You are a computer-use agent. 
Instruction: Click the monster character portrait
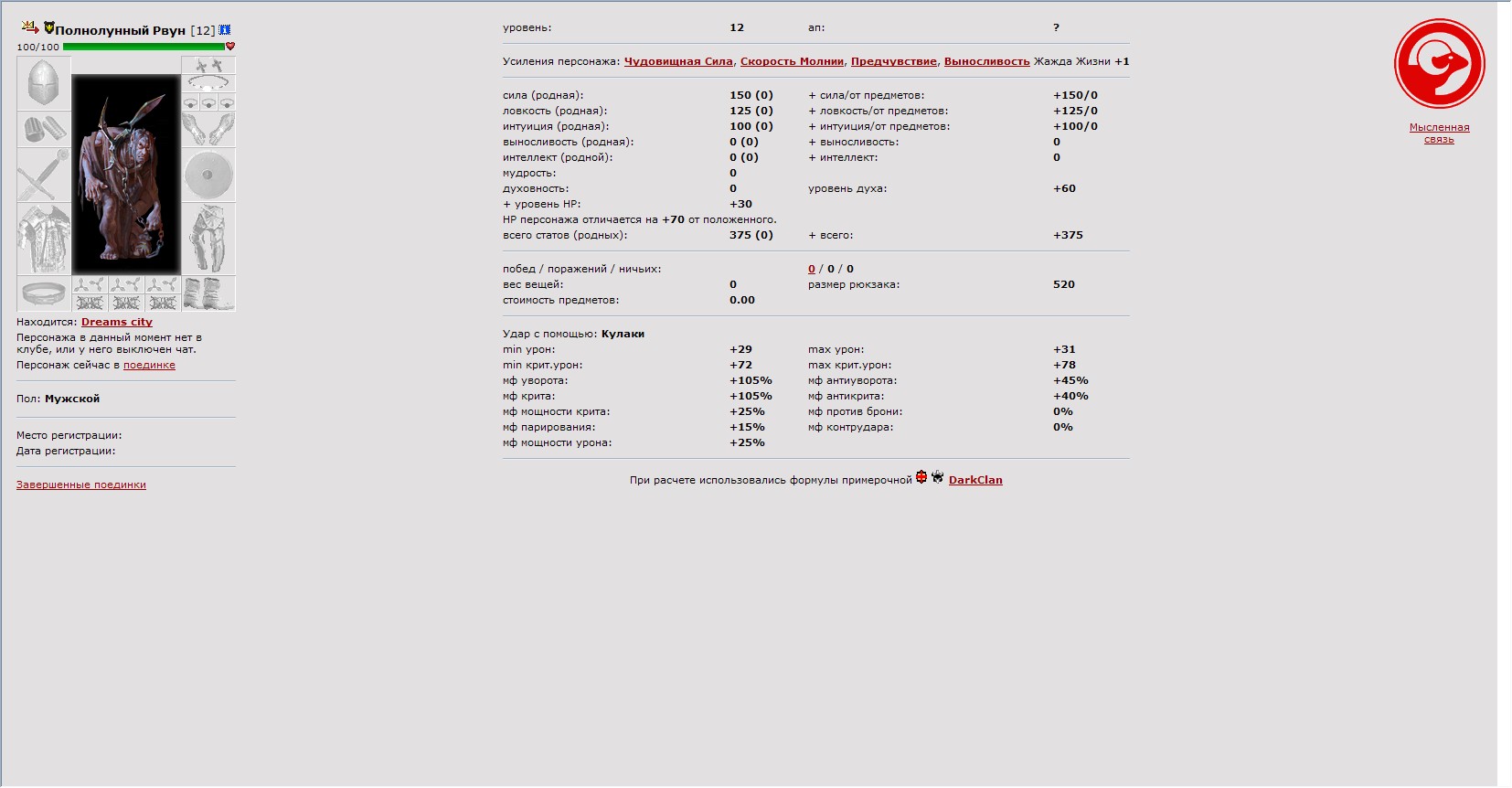[126, 175]
